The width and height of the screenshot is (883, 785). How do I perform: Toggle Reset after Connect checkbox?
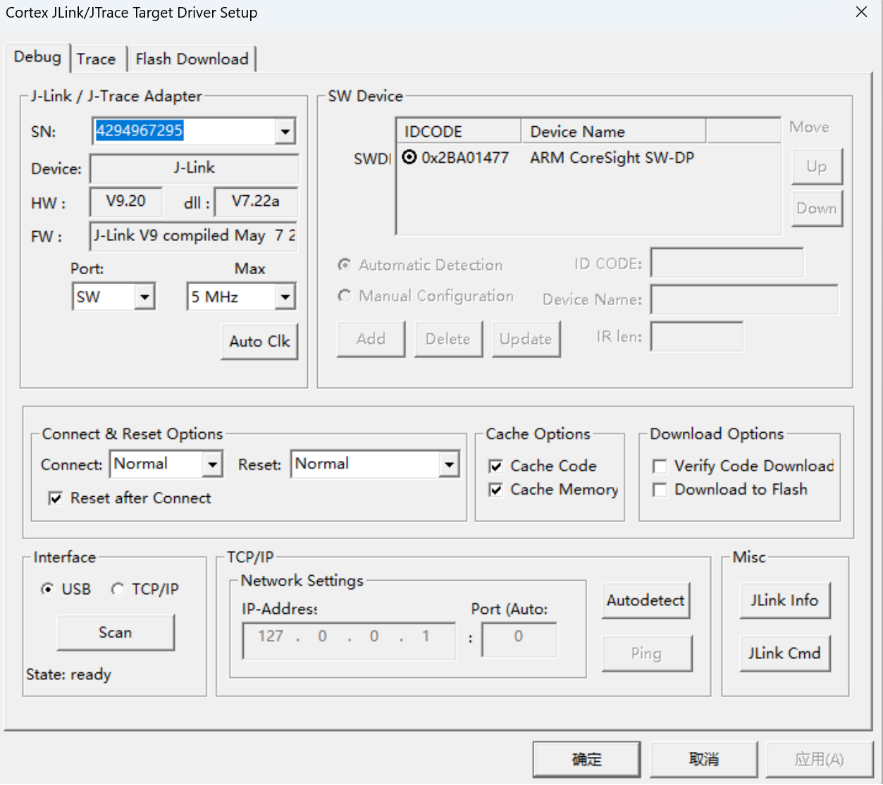54,498
